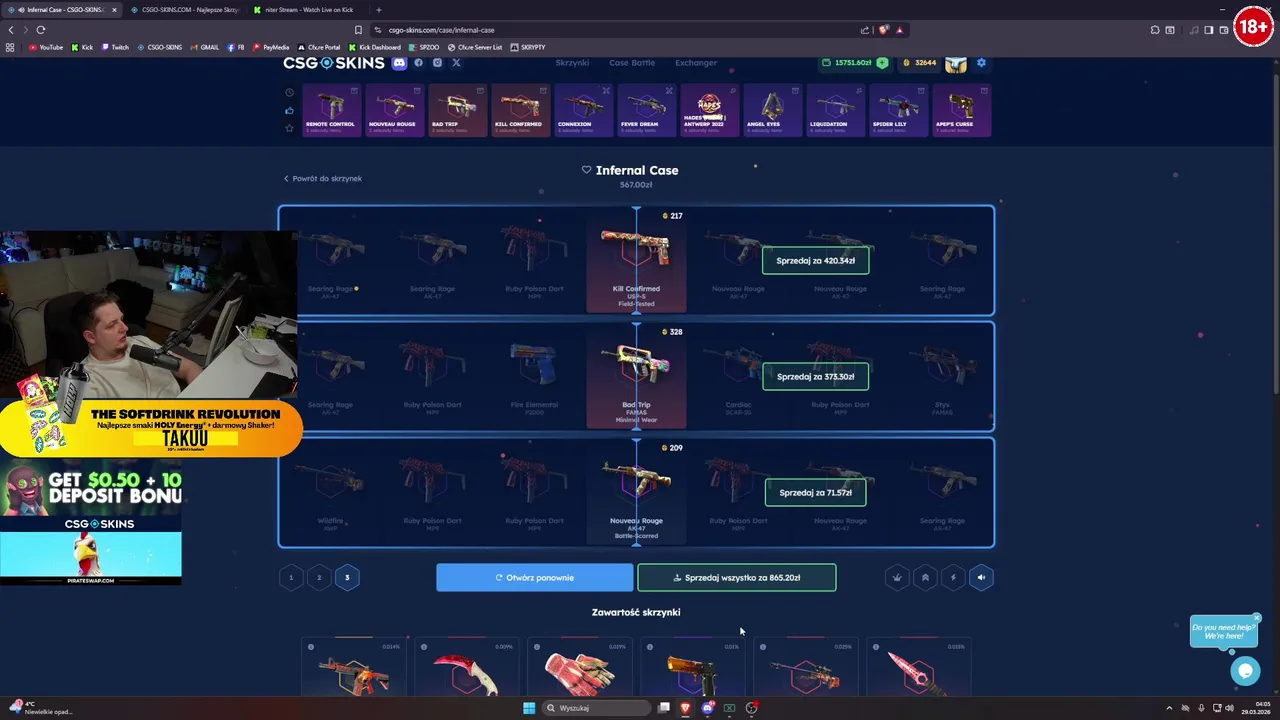Click the share icon in the address bar
1280x720 pixels.
click(865, 30)
